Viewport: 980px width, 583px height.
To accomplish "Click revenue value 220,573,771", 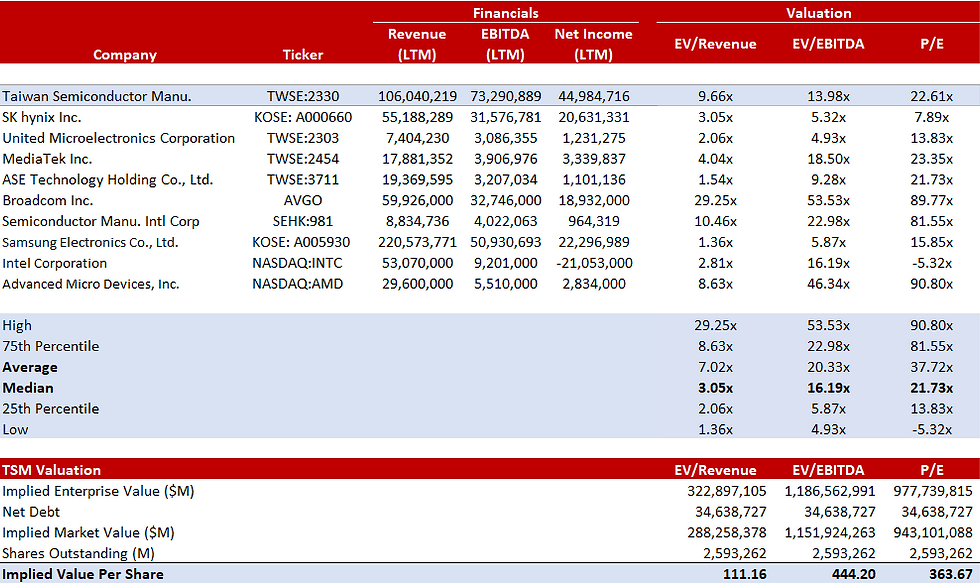I will tap(417, 242).
